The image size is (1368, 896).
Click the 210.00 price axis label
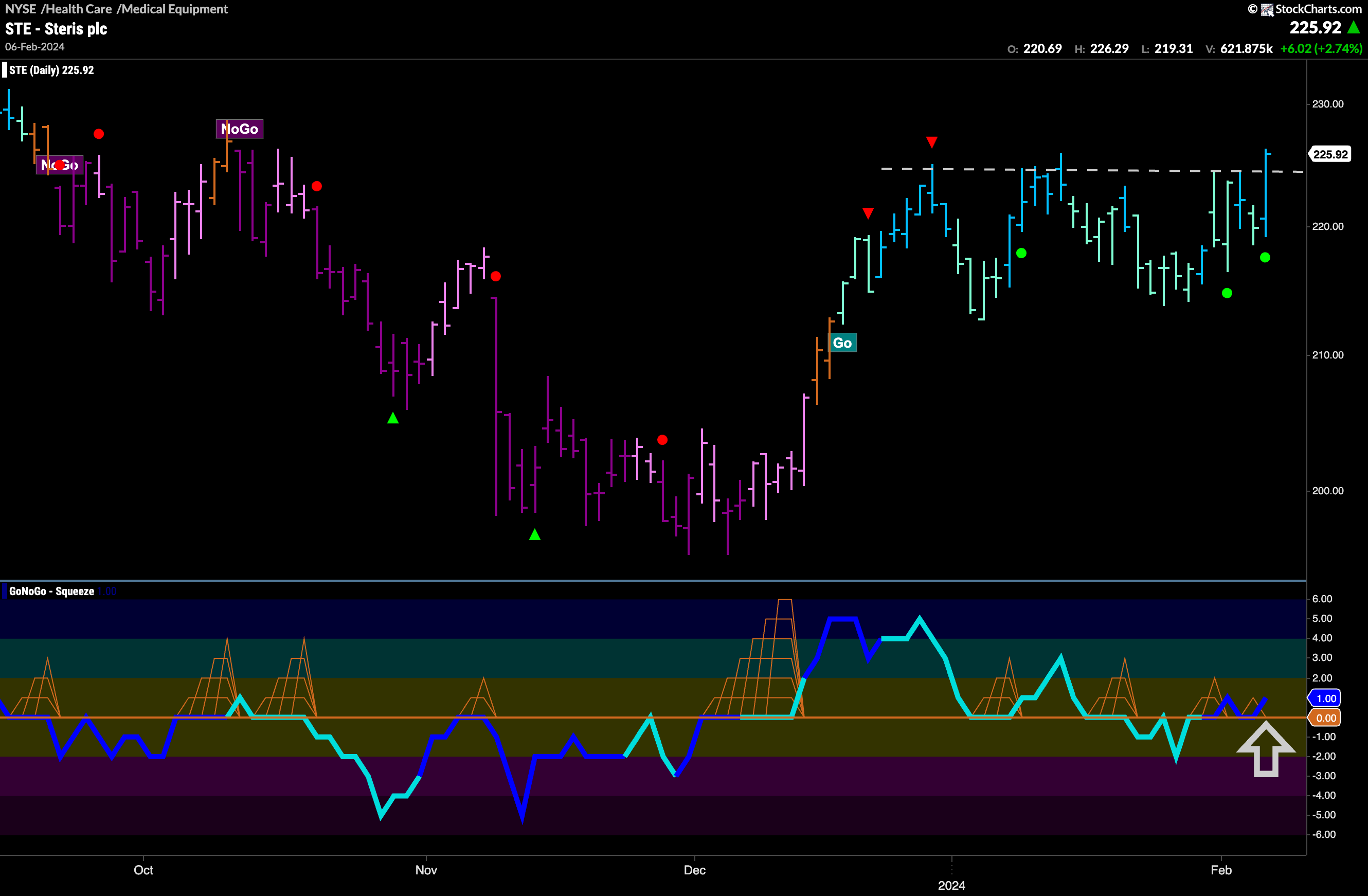coord(1328,355)
